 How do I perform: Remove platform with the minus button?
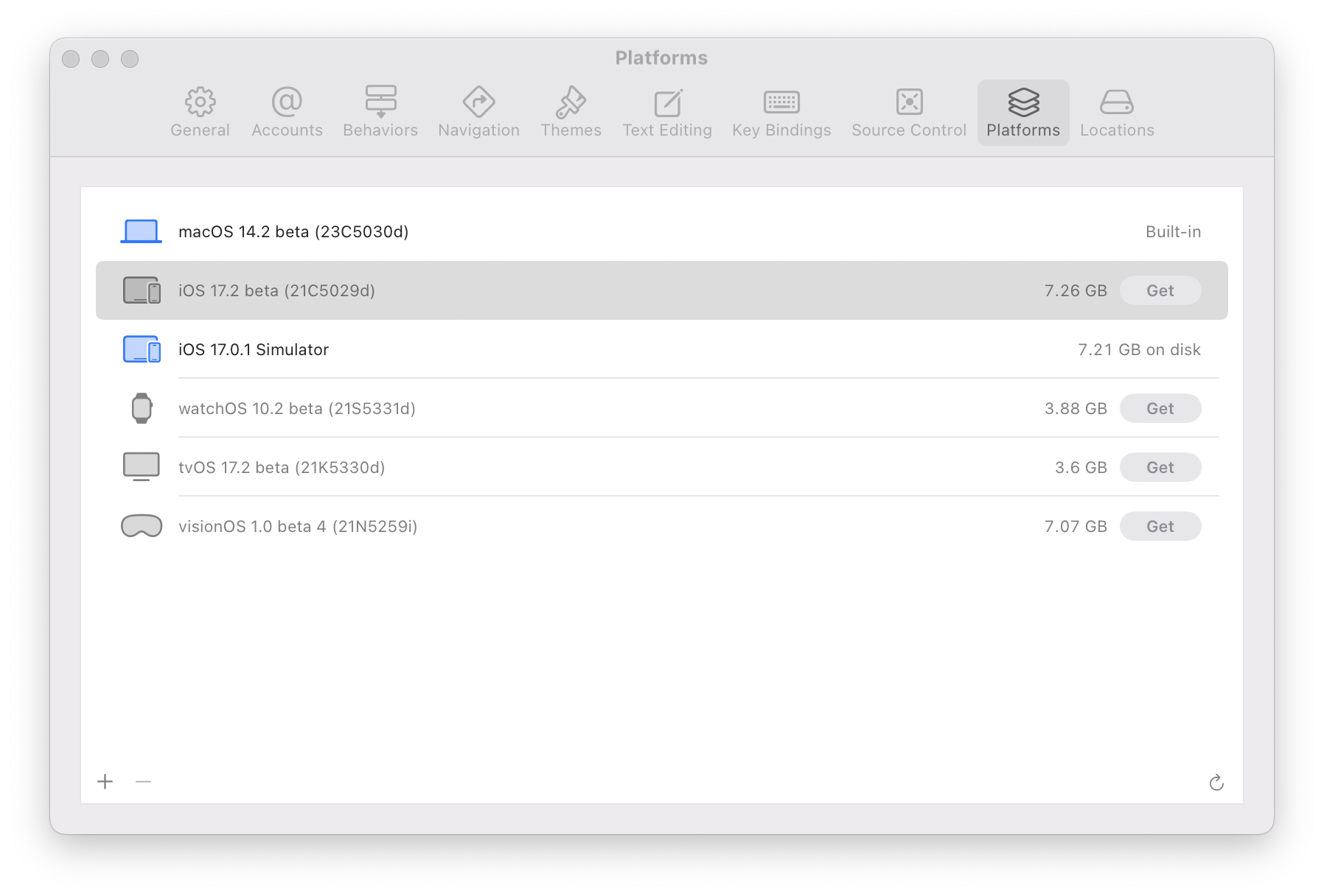(x=143, y=781)
